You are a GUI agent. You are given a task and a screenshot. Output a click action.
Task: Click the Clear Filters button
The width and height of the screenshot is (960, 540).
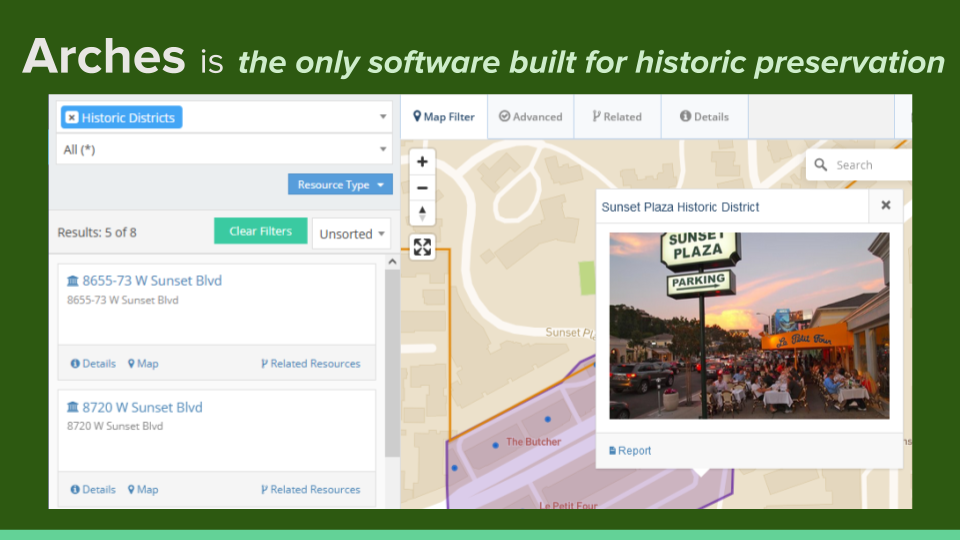click(260, 231)
